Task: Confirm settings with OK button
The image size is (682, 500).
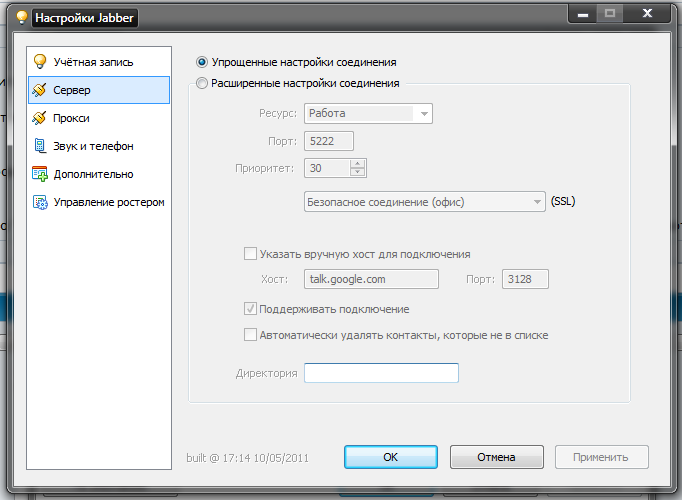Action: point(391,457)
